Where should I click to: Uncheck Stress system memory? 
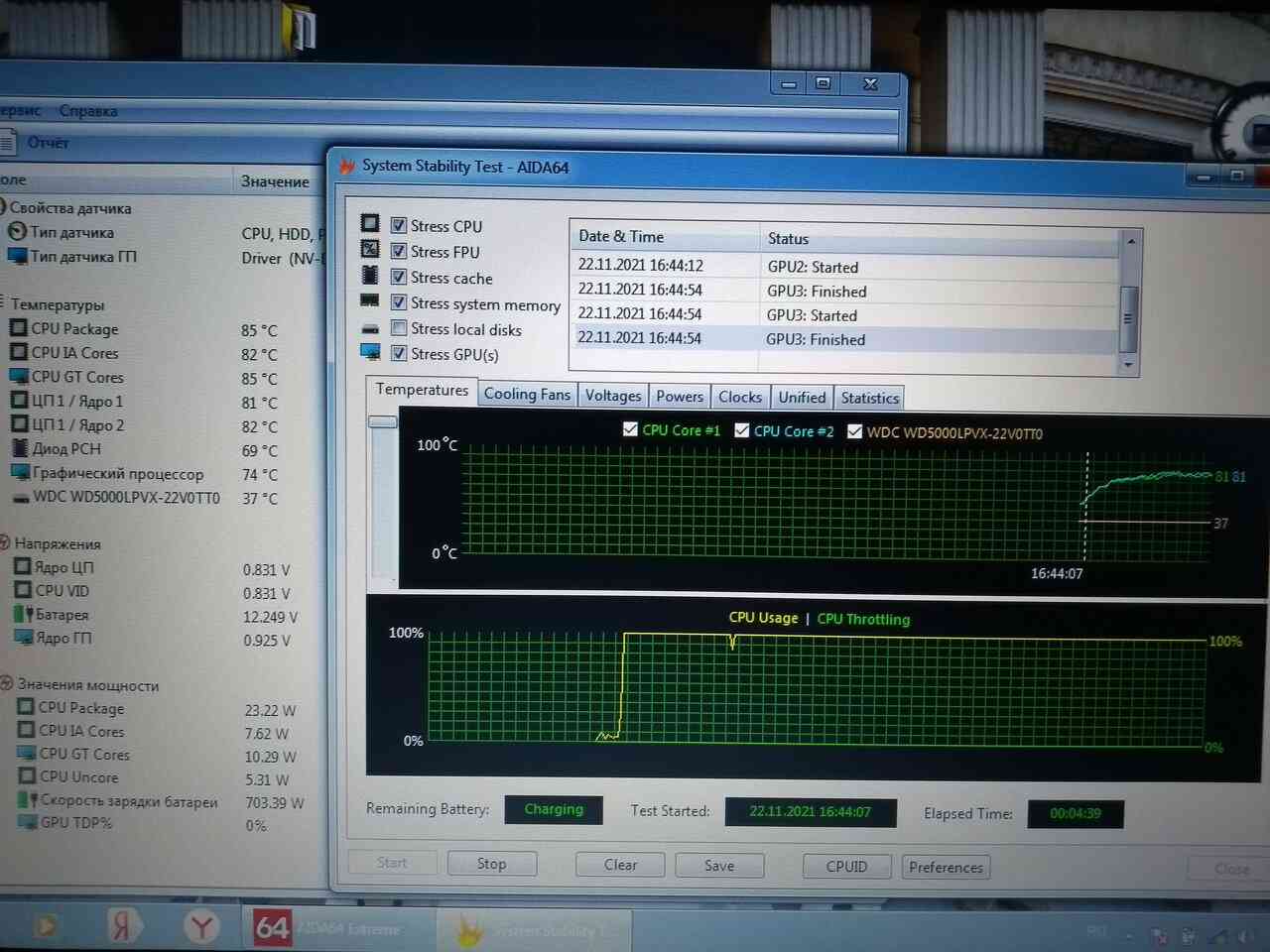tap(399, 302)
